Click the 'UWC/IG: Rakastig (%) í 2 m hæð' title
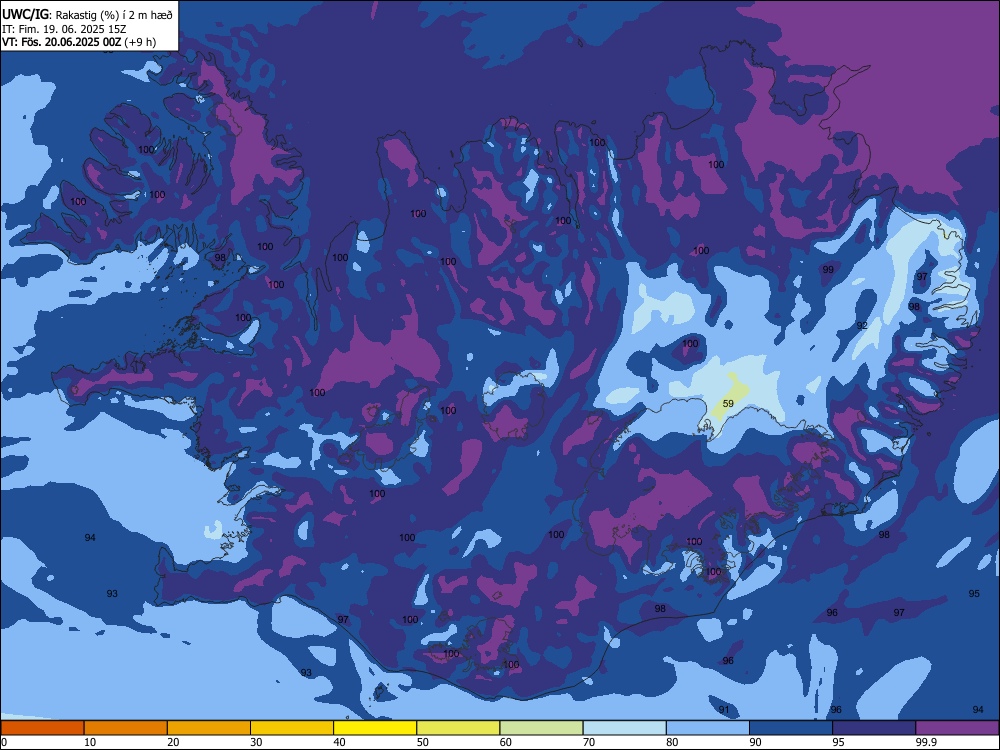Viewport: 1000px width, 750px height. click(x=87, y=14)
